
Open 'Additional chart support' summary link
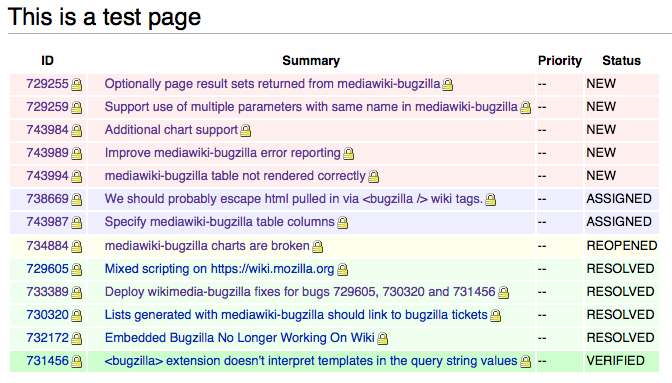(171, 130)
